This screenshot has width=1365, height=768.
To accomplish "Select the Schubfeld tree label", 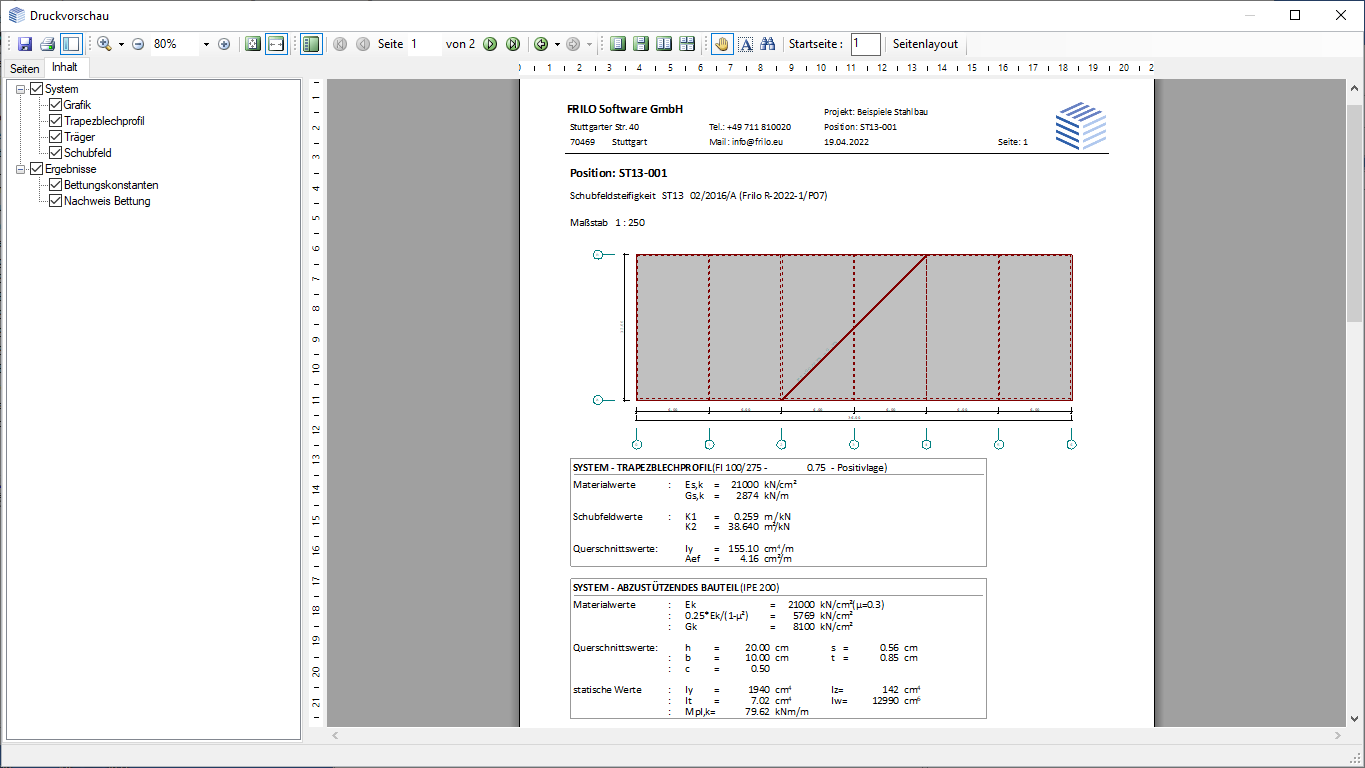I will 88,153.
